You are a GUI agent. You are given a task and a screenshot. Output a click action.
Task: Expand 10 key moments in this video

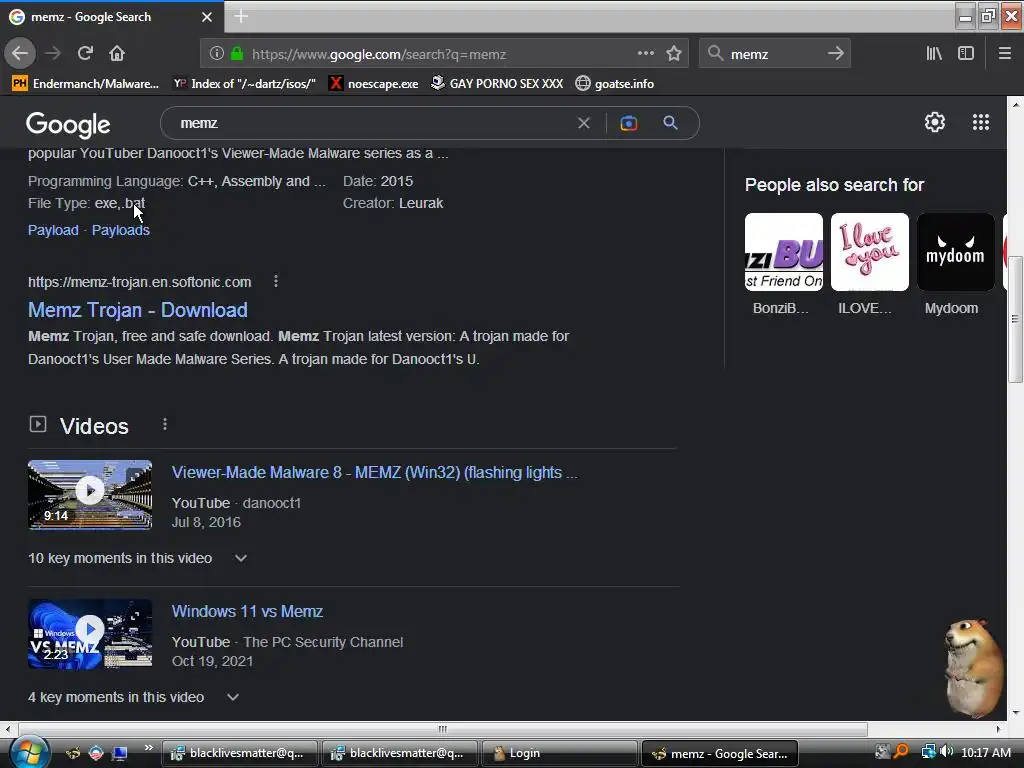point(240,558)
